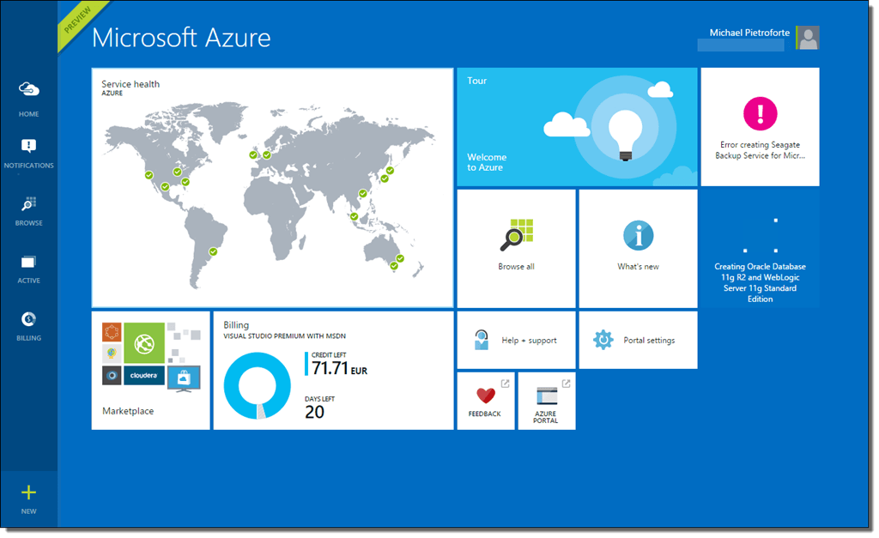Select NEW label in sidebar

click(x=29, y=512)
